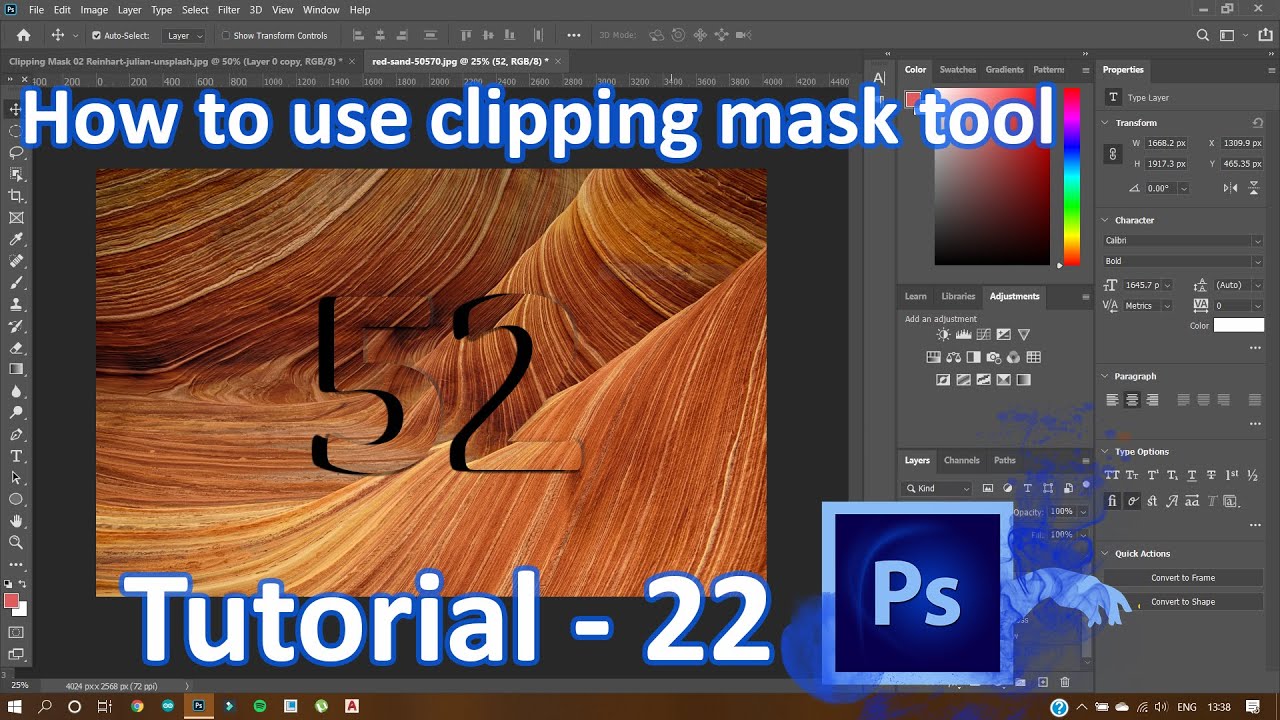Toggle type layer filter in Layers panel
Screen dimensions: 1280x720
click(1027, 488)
